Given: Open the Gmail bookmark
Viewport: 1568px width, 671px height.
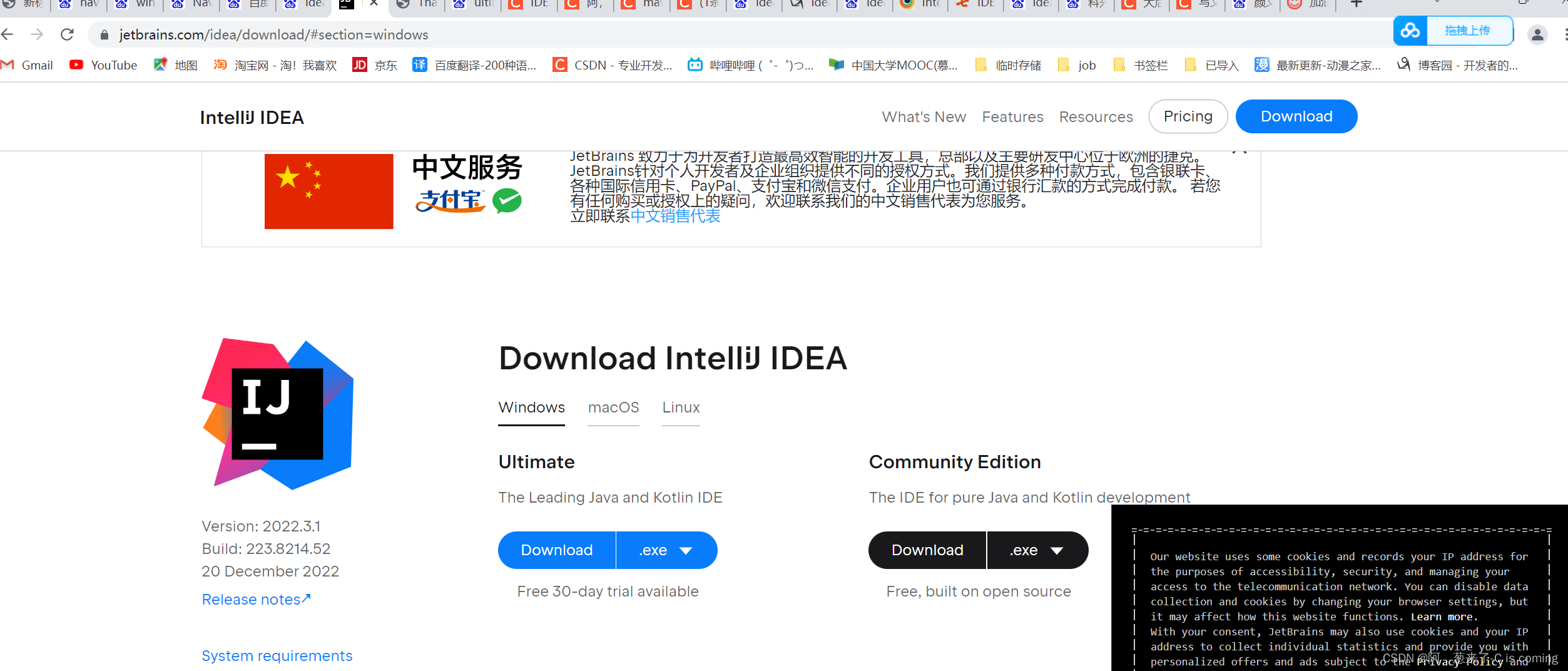Looking at the screenshot, I should coord(27,65).
